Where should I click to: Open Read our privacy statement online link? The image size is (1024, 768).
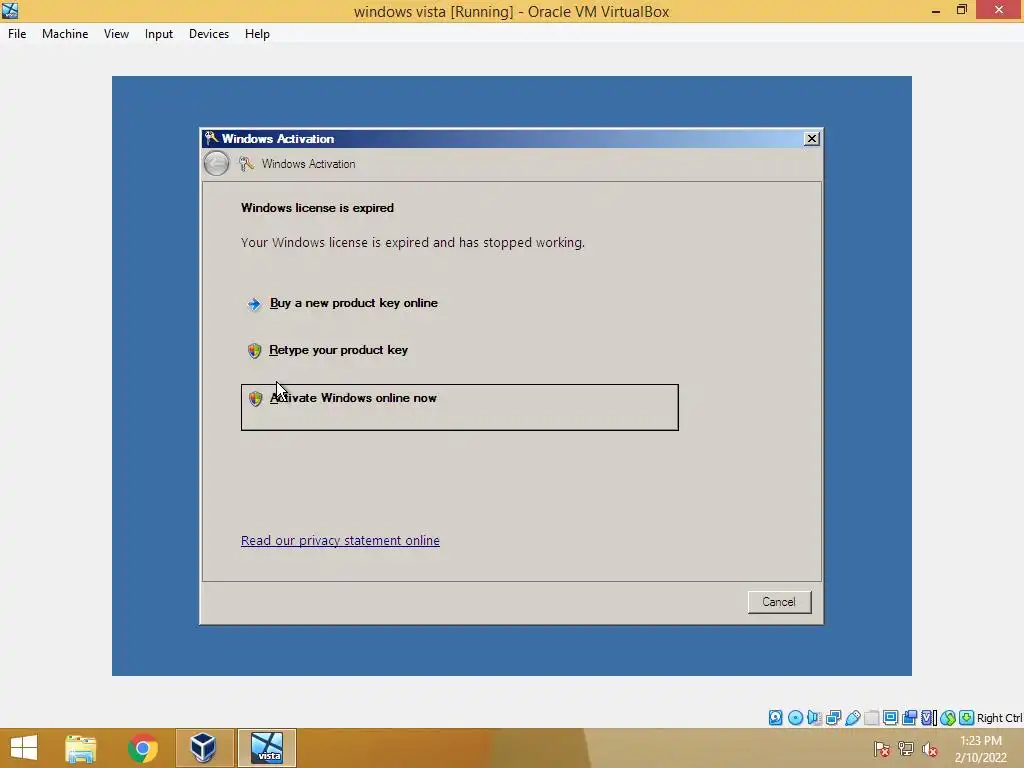[x=340, y=541]
